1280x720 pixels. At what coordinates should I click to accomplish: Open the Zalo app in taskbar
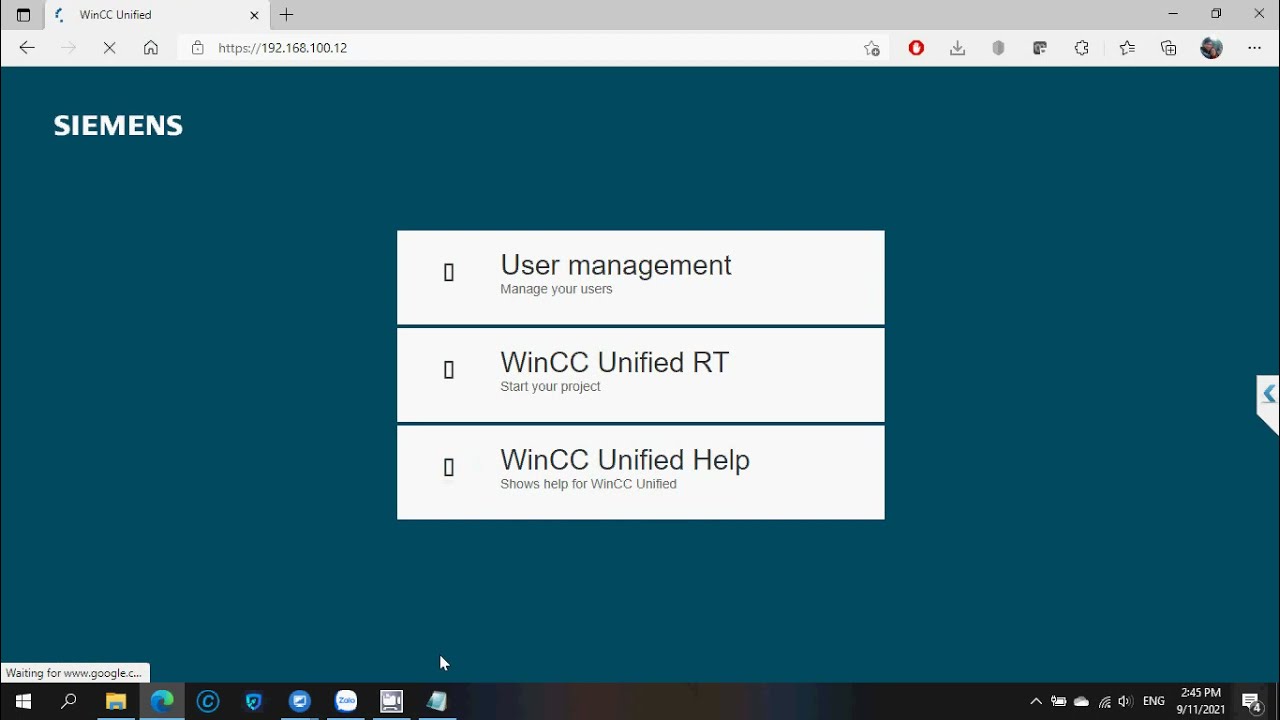coord(346,701)
